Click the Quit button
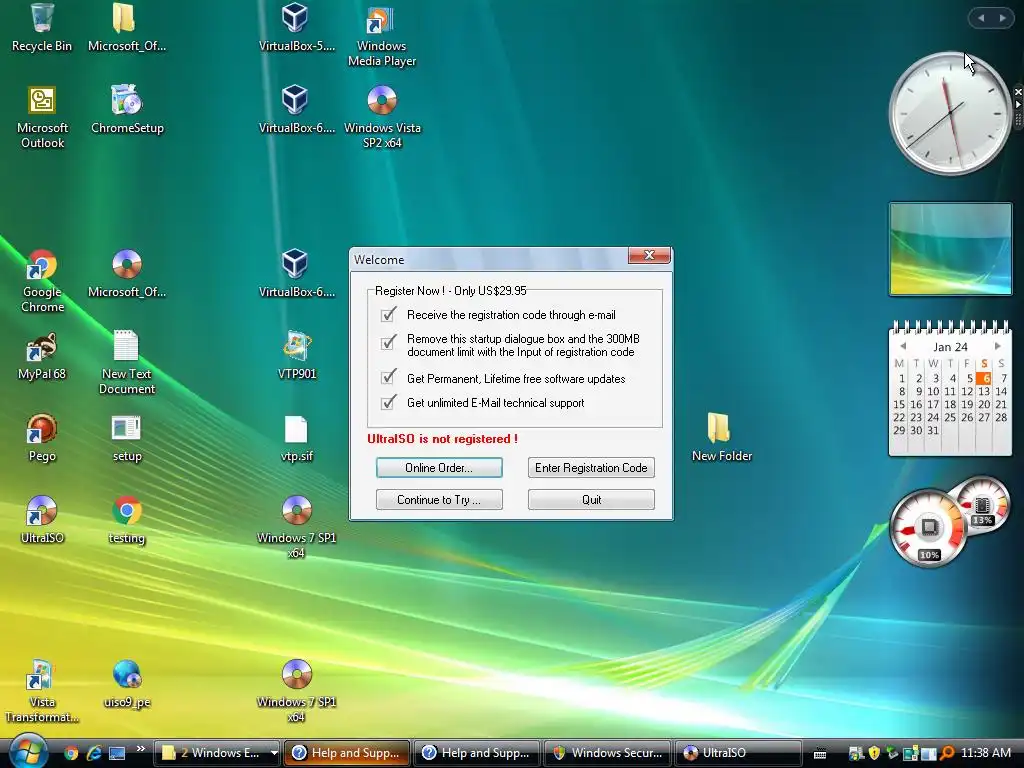This screenshot has width=1024, height=768. tap(591, 500)
